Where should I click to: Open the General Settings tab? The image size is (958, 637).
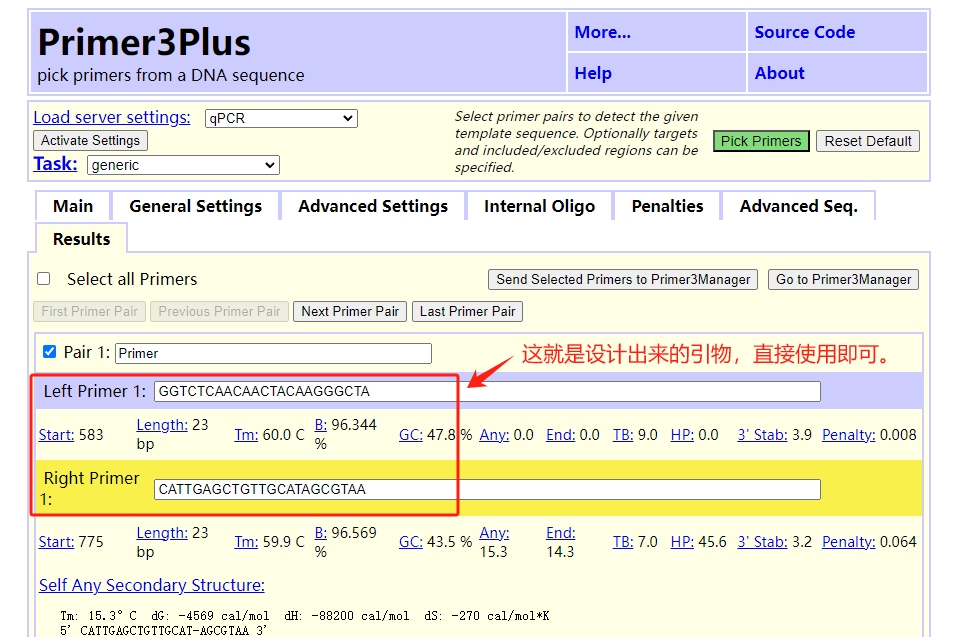tap(195, 206)
